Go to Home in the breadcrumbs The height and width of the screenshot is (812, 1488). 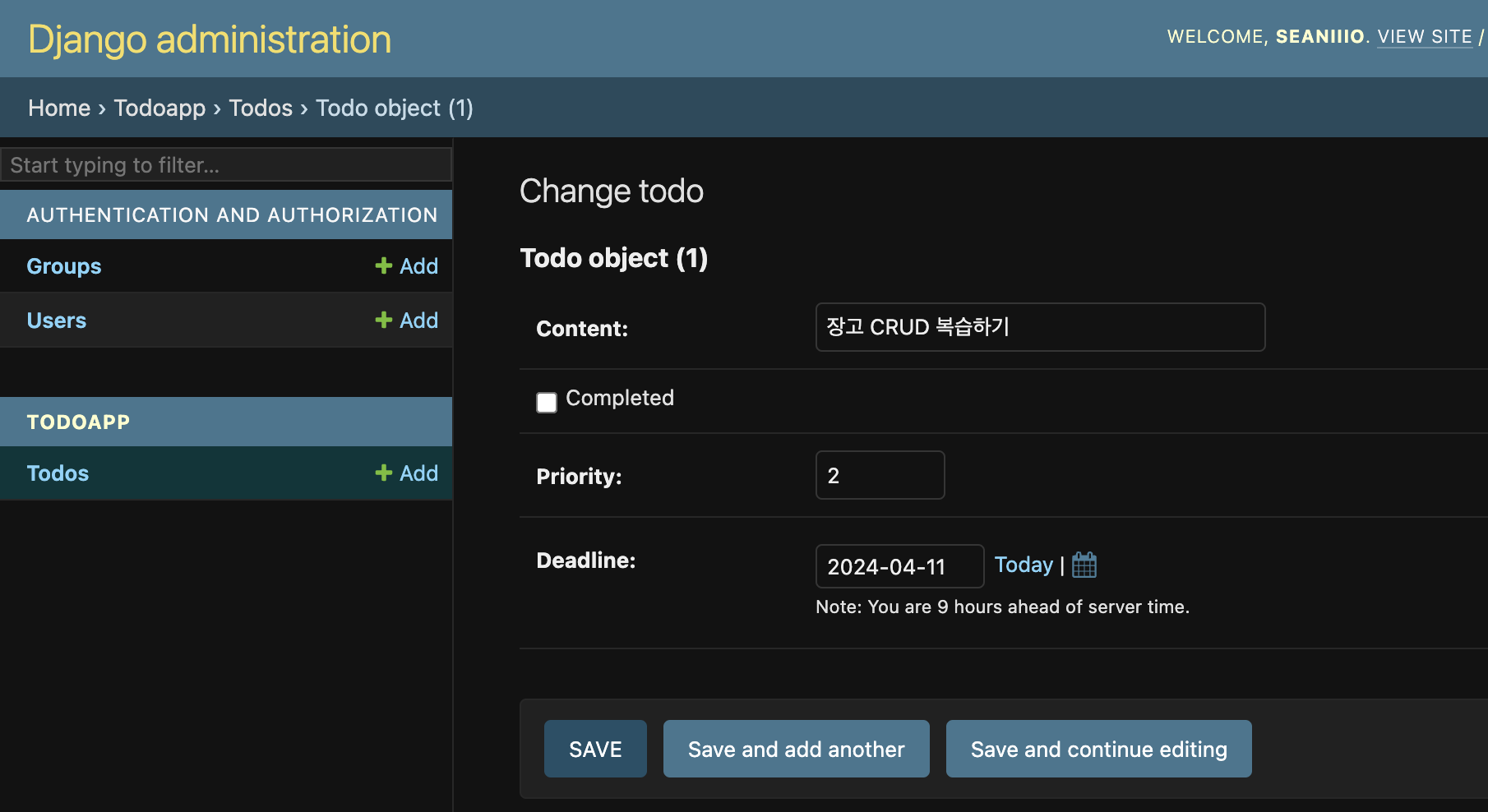tap(59, 108)
